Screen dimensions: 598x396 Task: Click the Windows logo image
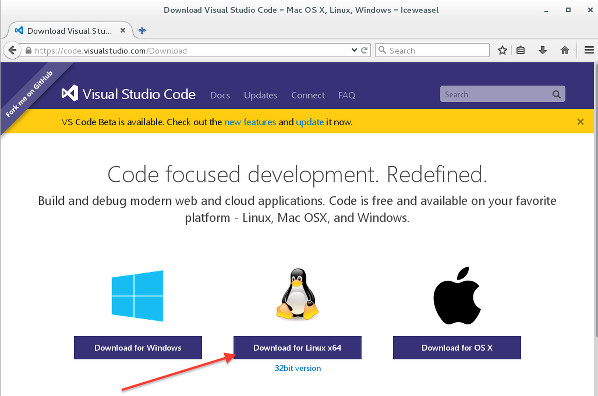coord(137,296)
